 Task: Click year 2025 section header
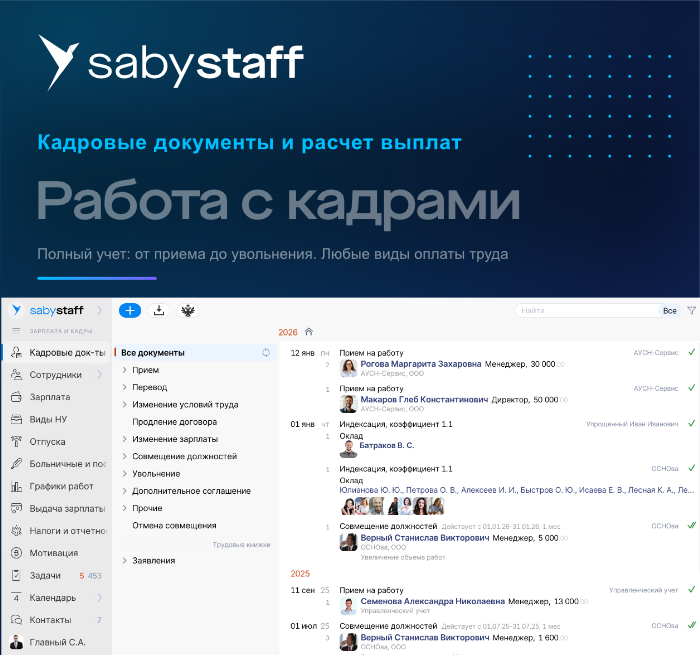coord(300,574)
